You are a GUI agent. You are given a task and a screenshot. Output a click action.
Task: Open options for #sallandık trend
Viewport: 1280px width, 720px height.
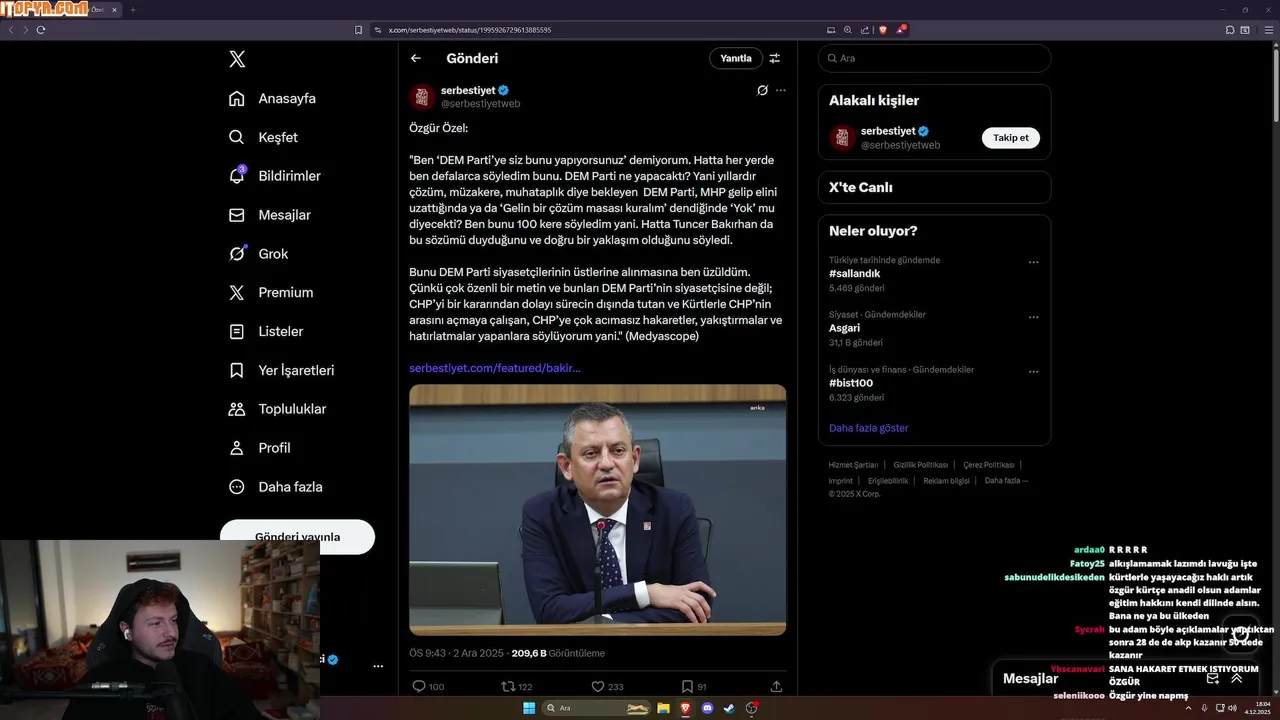[1034, 262]
